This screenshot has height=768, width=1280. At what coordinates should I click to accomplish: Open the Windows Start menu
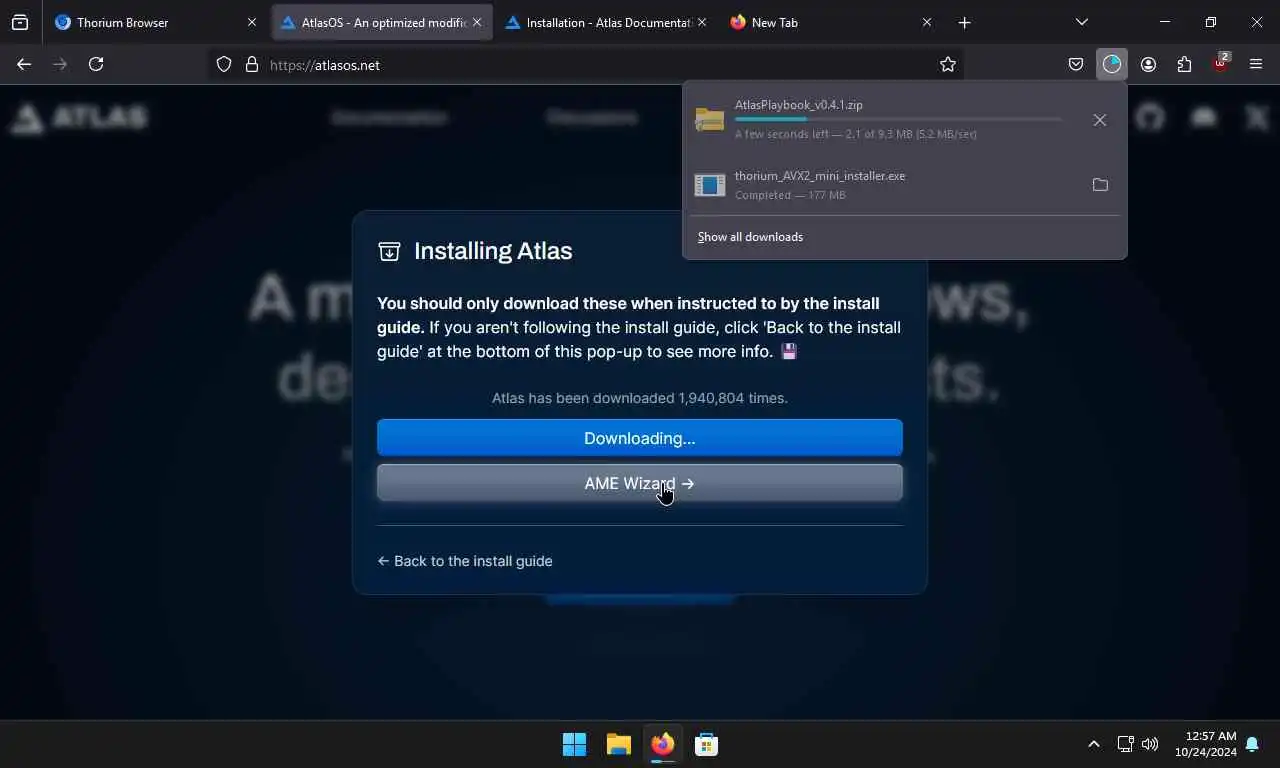tap(574, 744)
